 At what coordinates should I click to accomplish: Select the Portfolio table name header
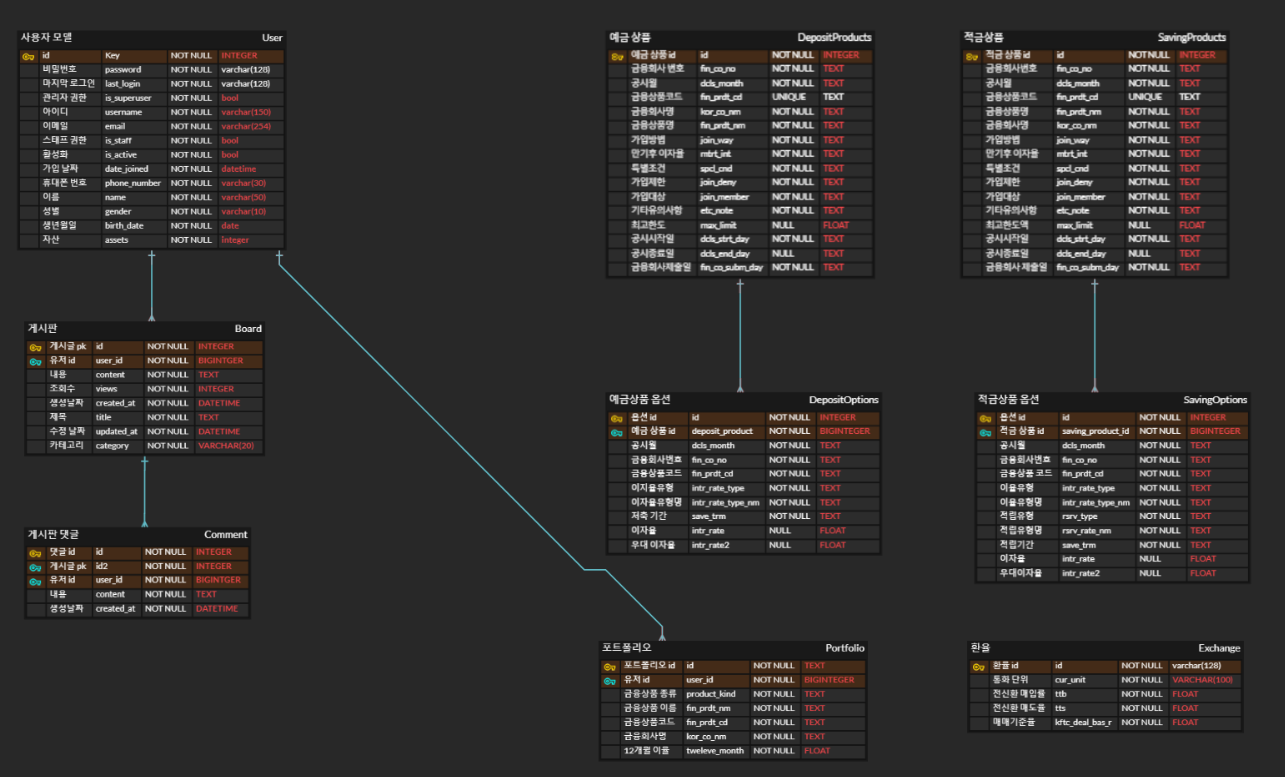(845, 648)
